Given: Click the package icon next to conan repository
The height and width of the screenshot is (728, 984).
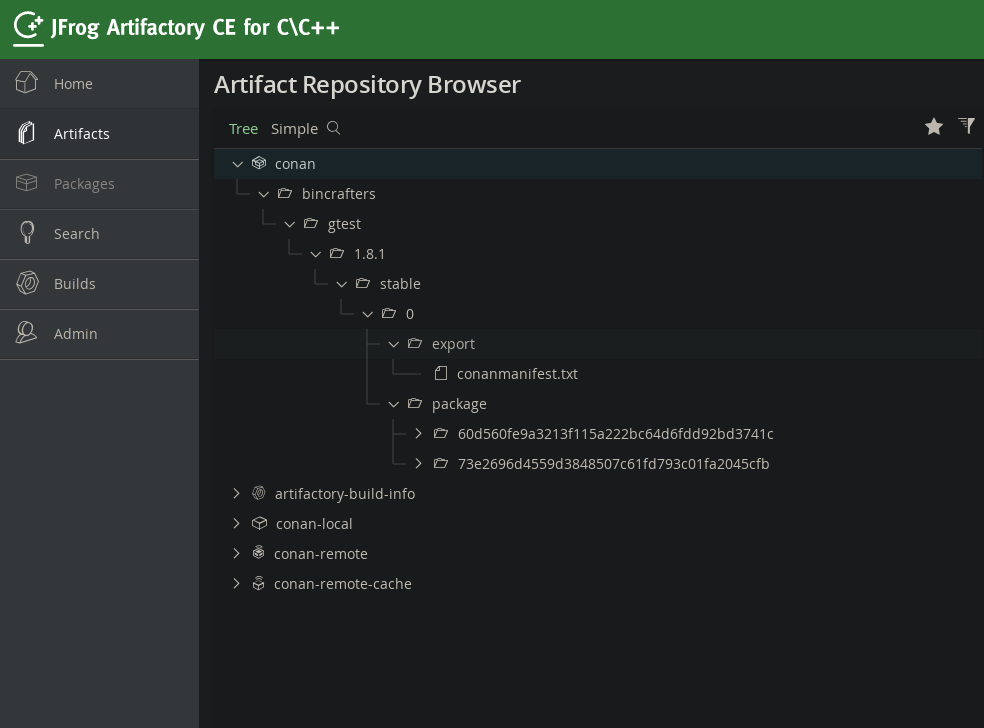Looking at the screenshot, I should (x=259, y=162).
